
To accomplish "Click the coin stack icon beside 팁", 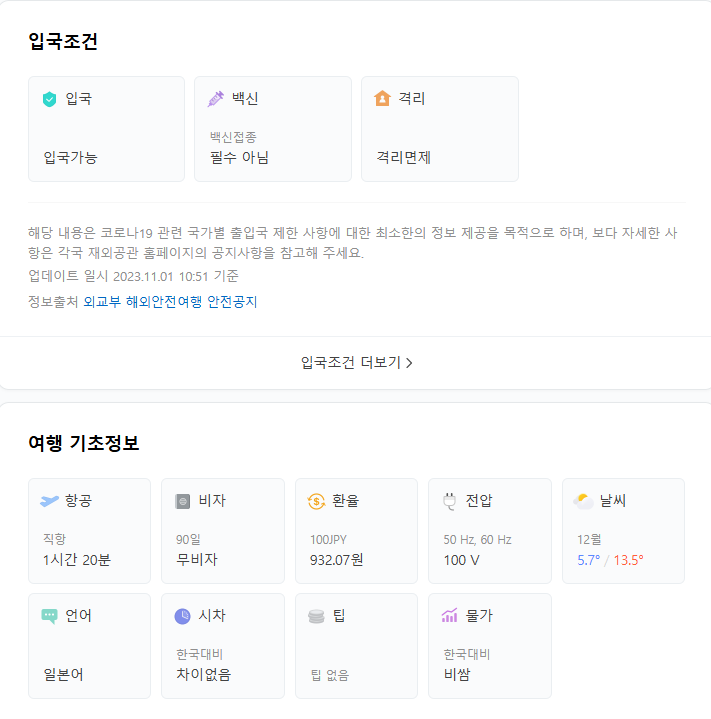I will coord(316,616).
